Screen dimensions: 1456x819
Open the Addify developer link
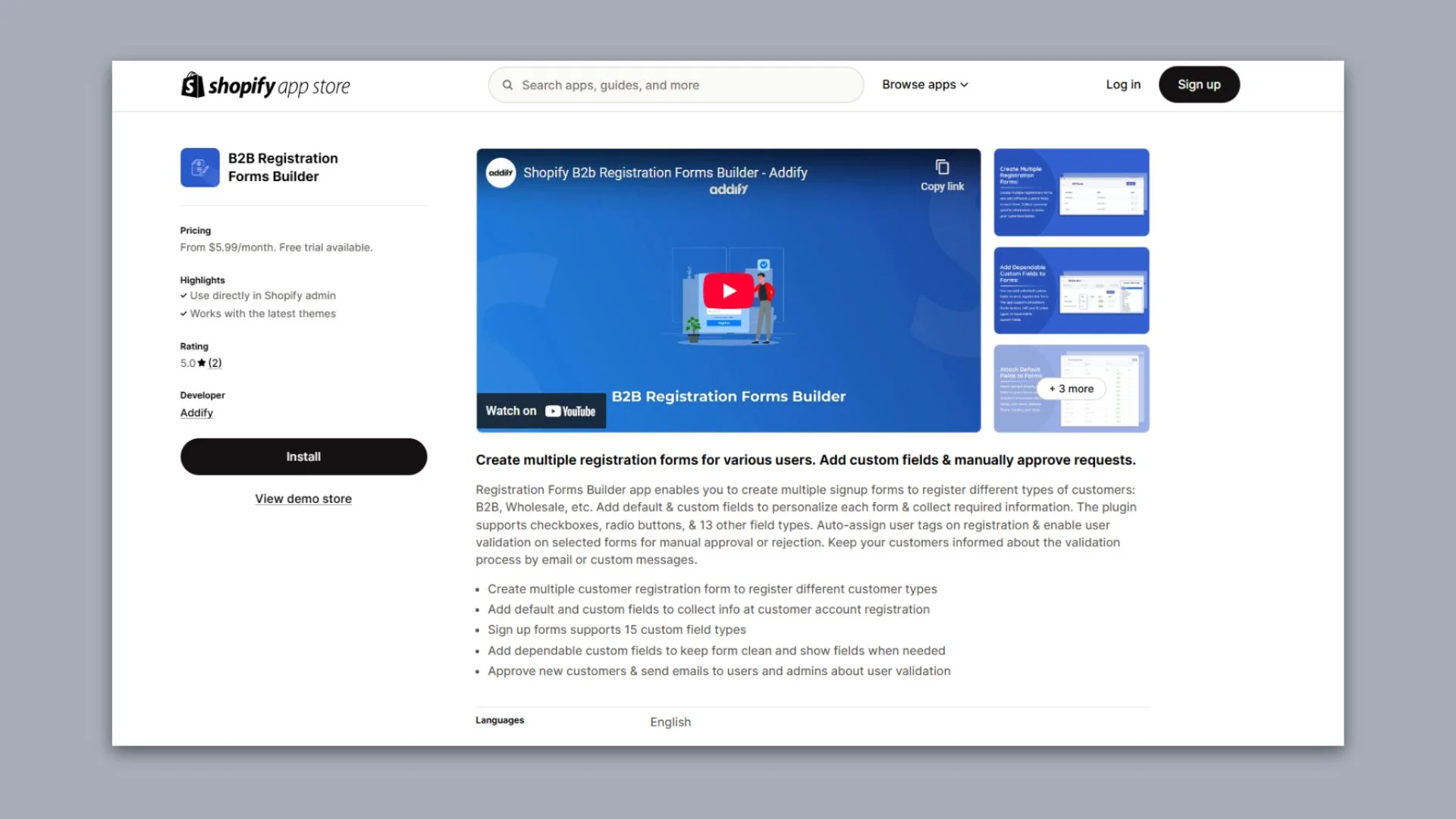(x=196, y=413)
